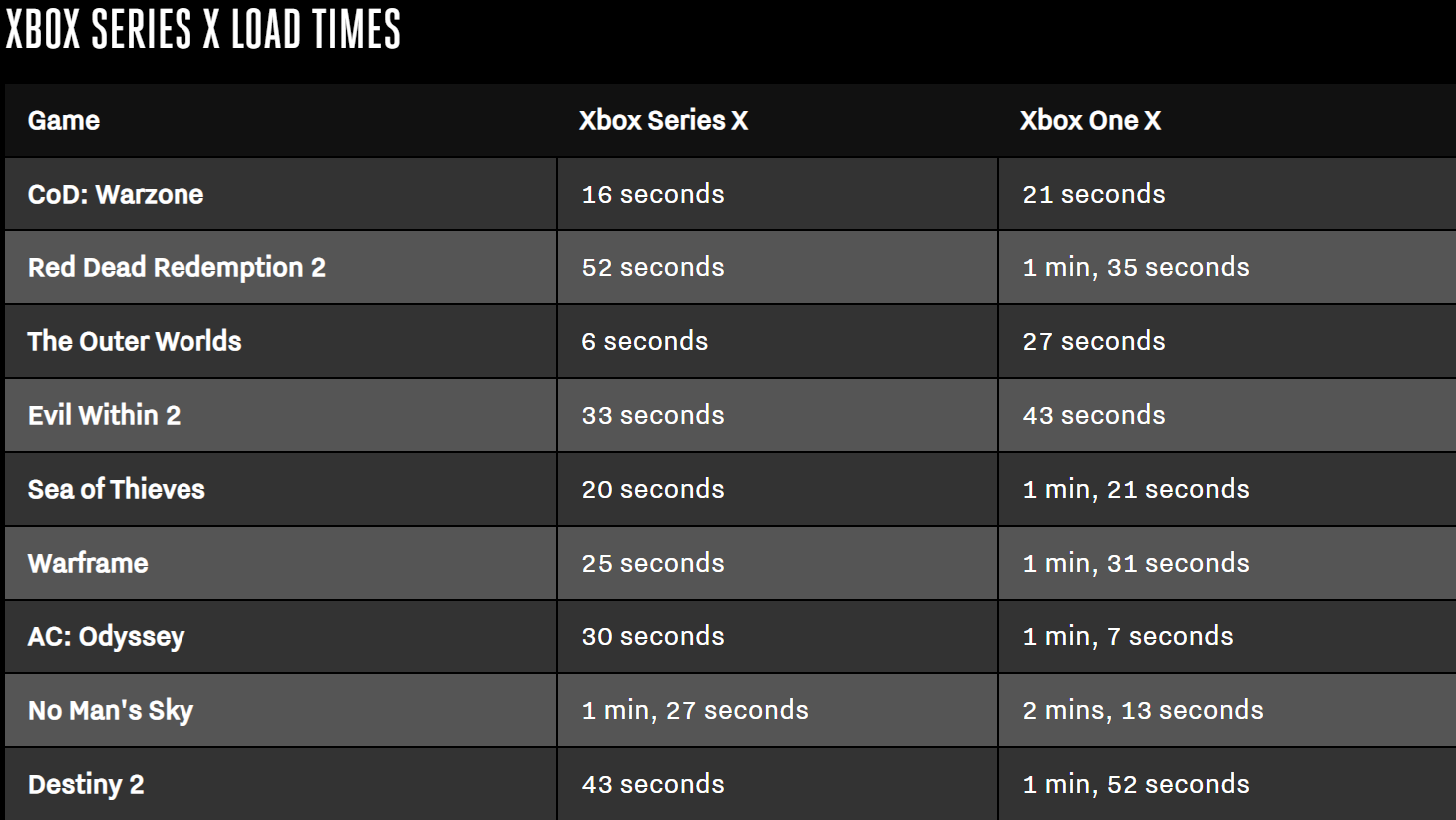Click the "6 seconds" Outer Worlds time

(645, 341)
